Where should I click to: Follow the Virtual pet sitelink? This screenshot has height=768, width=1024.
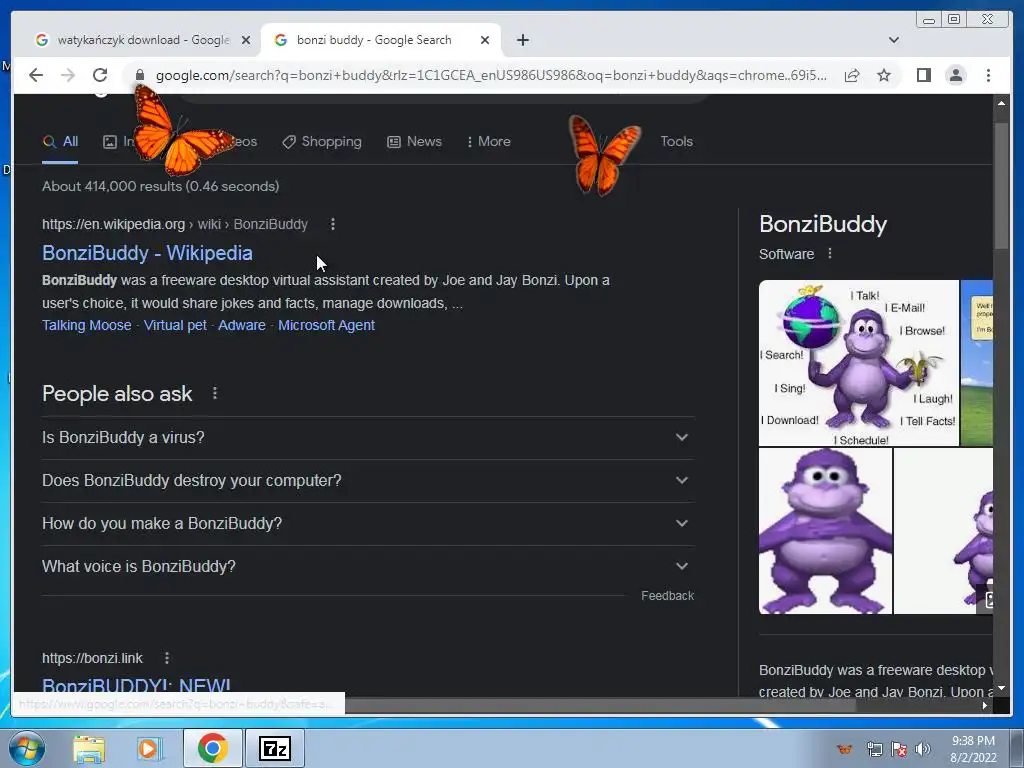[175, 325]
